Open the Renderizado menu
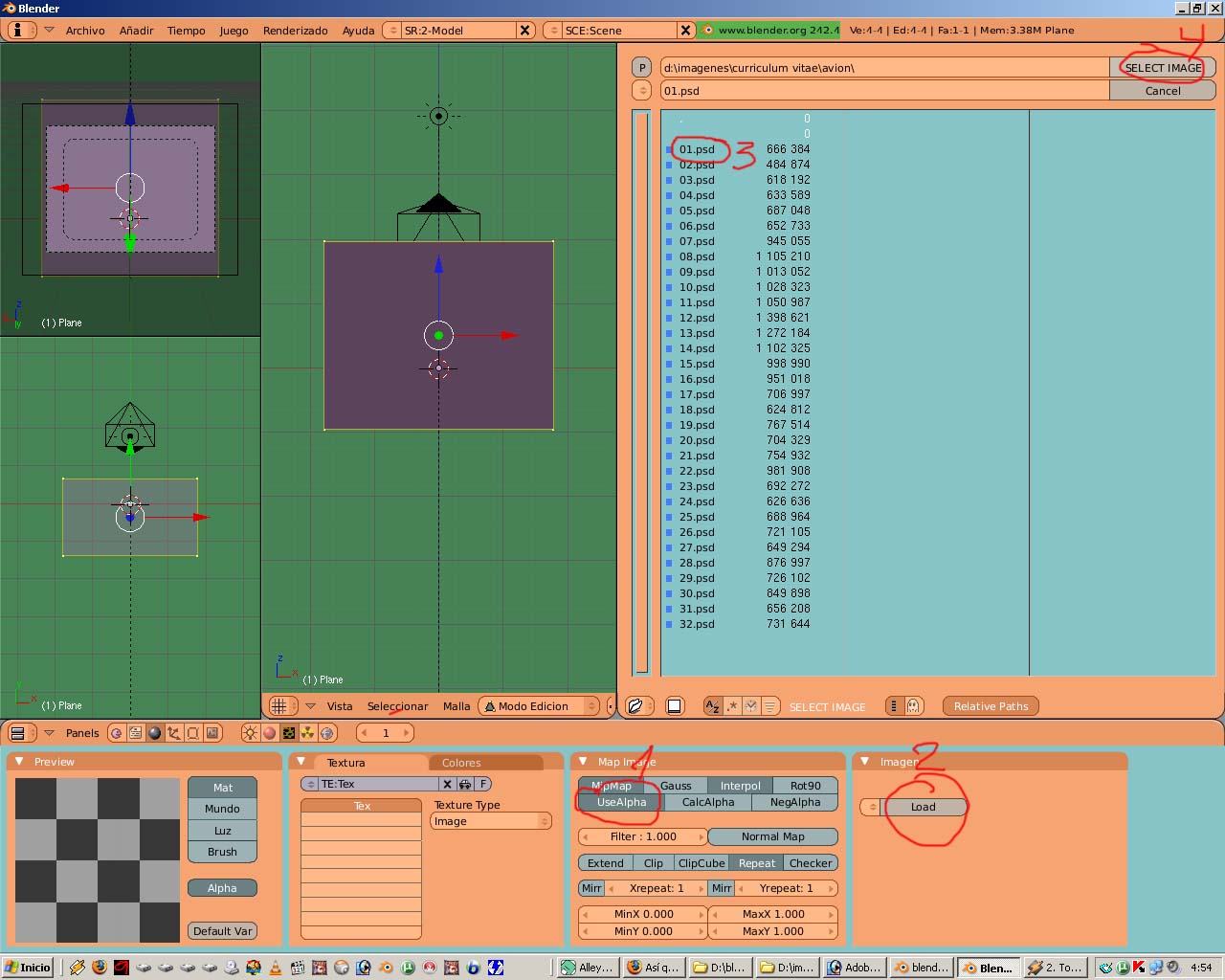Image resolution: width=1225 pixels, height=980 pixels. tap(295, 31)
